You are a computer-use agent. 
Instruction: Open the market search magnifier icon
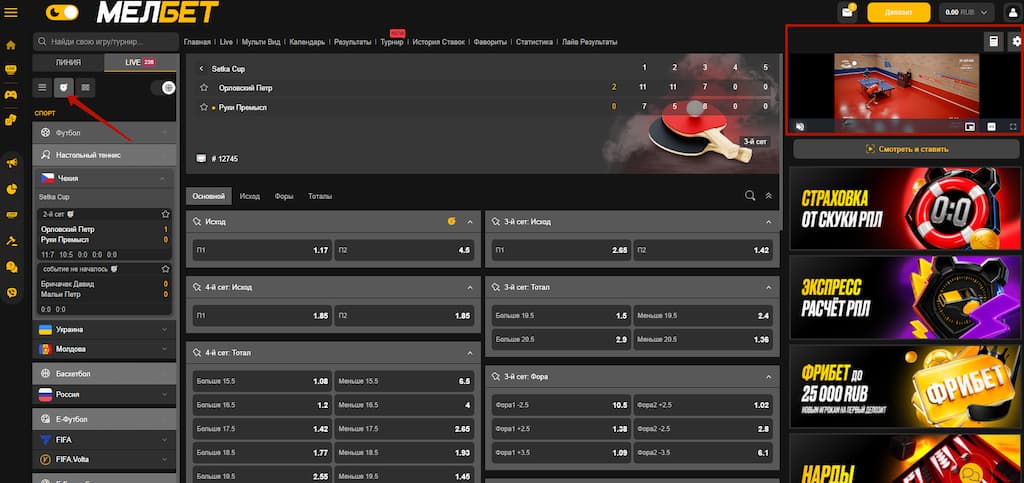[x=750, y=195]
